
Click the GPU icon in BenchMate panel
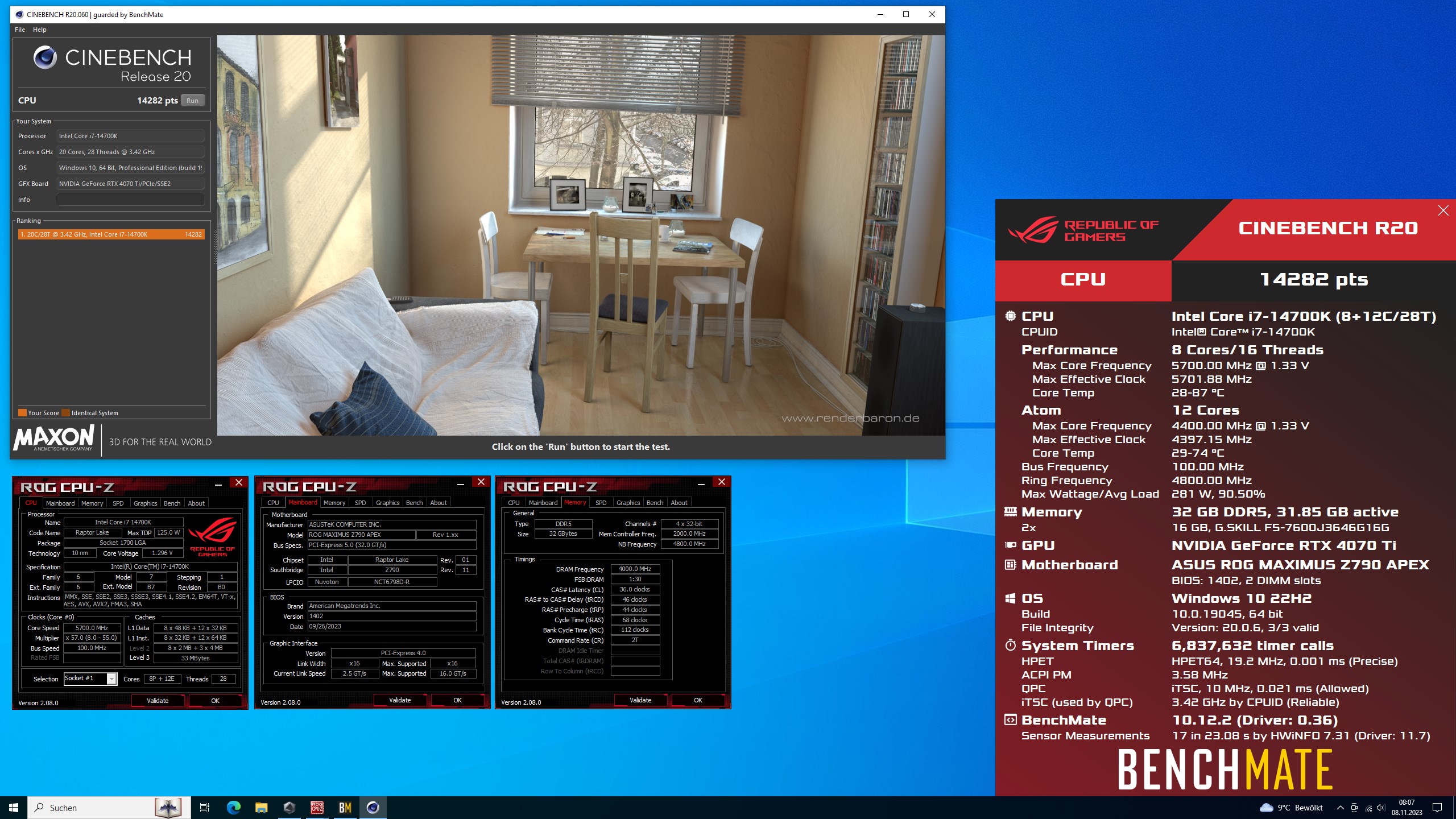click(x=1010, y=545)
